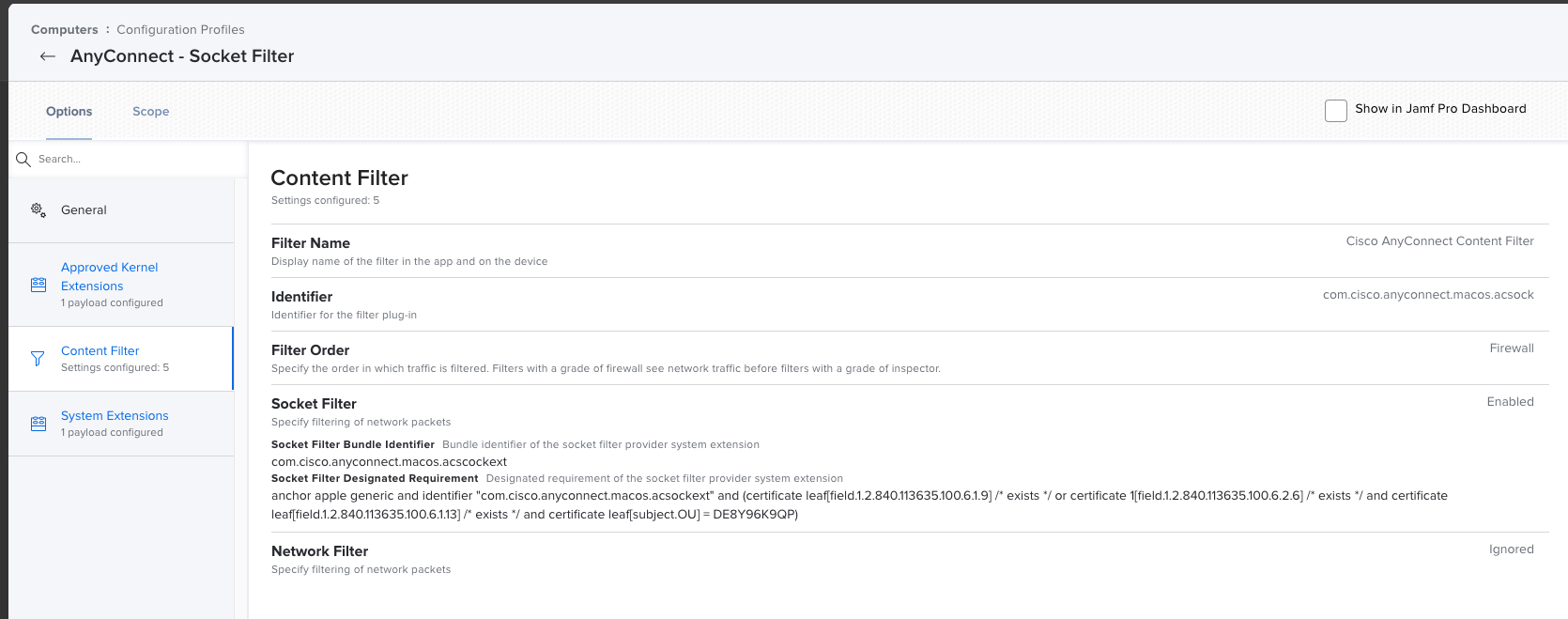Click the com.cisco.anyconnect.macos.acsockext bundle identifier

389,462
